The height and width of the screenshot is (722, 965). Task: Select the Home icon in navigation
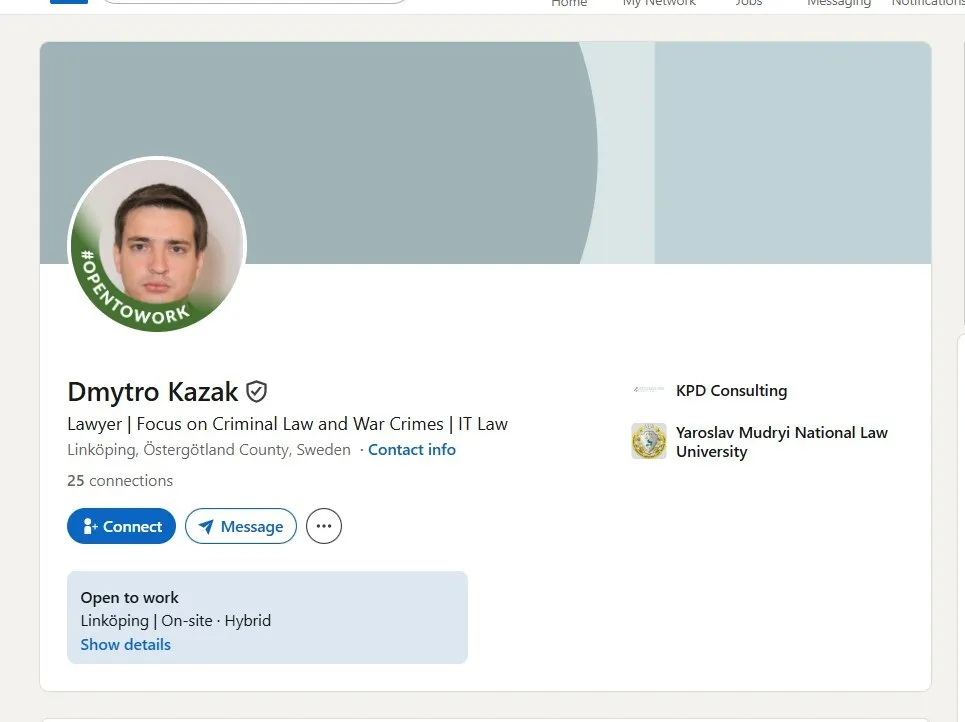tap(569, 0)
